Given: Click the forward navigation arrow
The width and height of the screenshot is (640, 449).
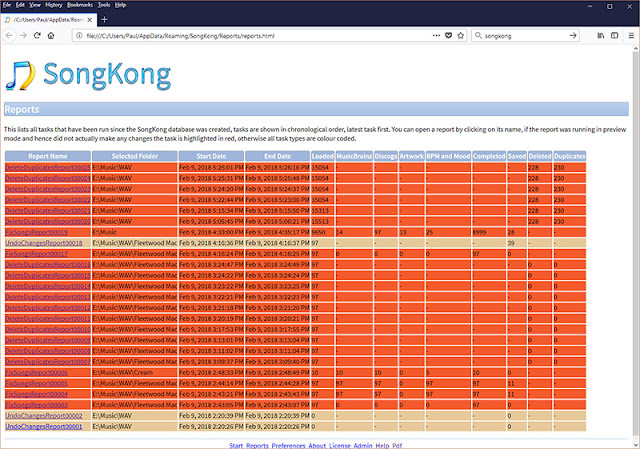Looking at the screenshot, I should (x=23, y=36).
